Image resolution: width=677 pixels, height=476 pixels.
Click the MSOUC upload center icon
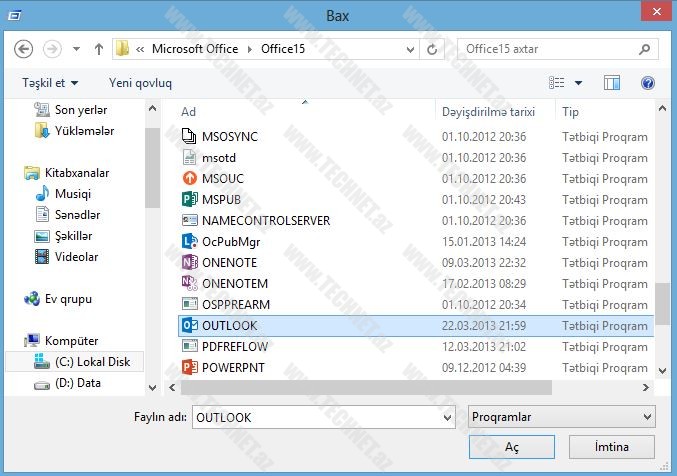(190, 179)
